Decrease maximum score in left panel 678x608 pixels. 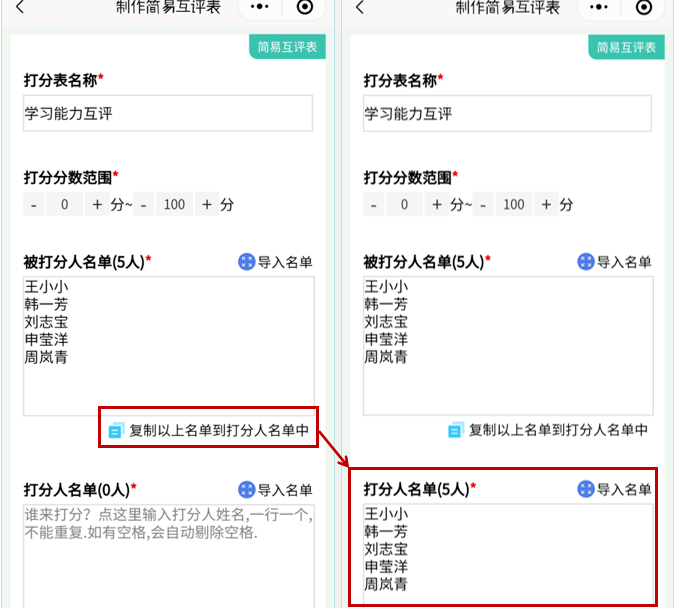(x=144, y=204)
